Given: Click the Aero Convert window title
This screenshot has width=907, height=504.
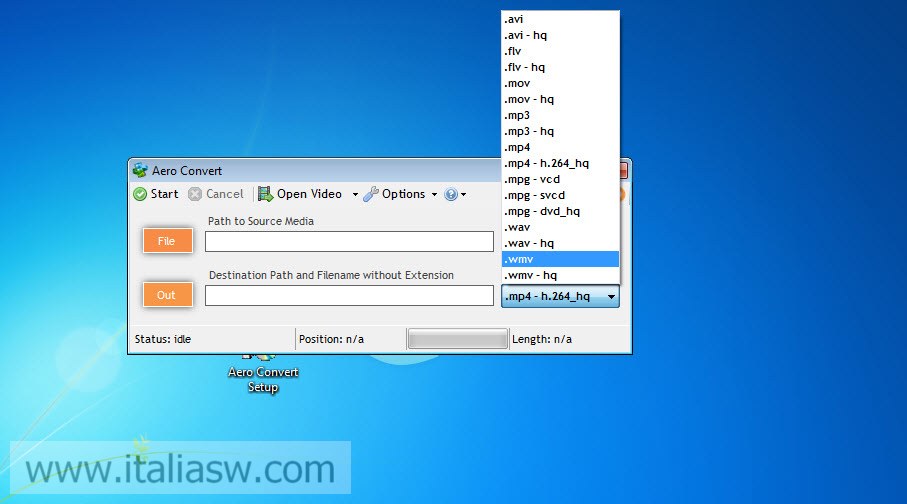Looking at the screenshot, I should click(187, 171).
